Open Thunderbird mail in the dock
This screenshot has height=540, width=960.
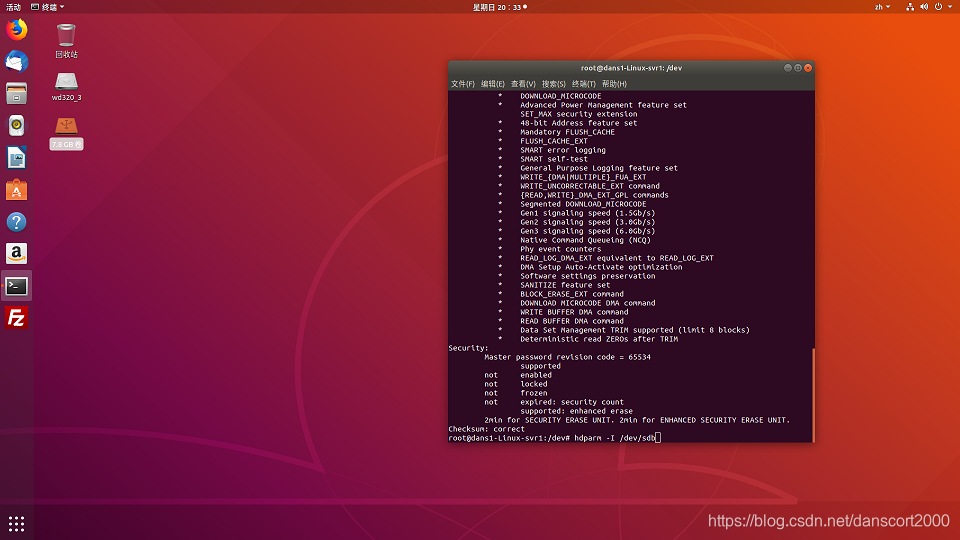[x=17, y=61]
